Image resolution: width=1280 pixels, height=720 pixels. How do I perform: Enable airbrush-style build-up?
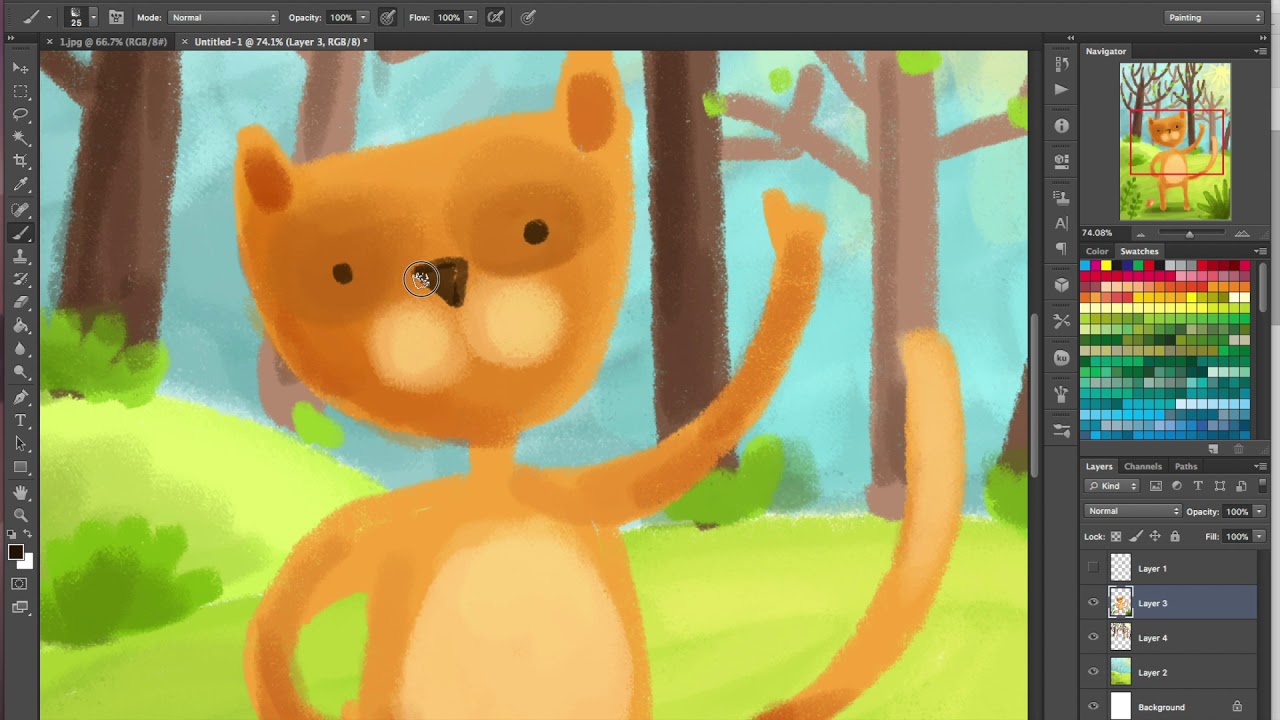495,17
